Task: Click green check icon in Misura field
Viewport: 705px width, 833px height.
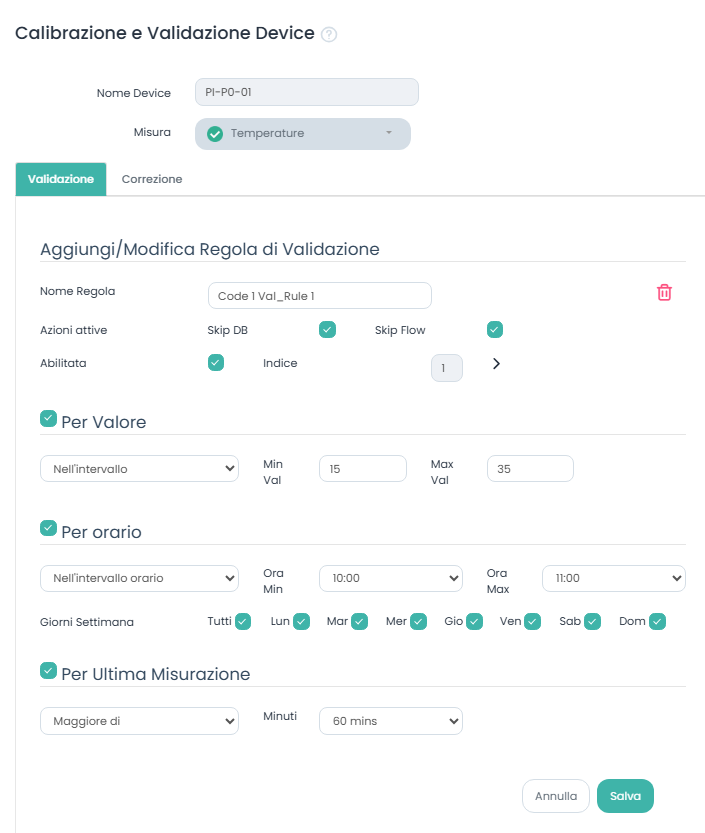Action: [x=214, y=134]
